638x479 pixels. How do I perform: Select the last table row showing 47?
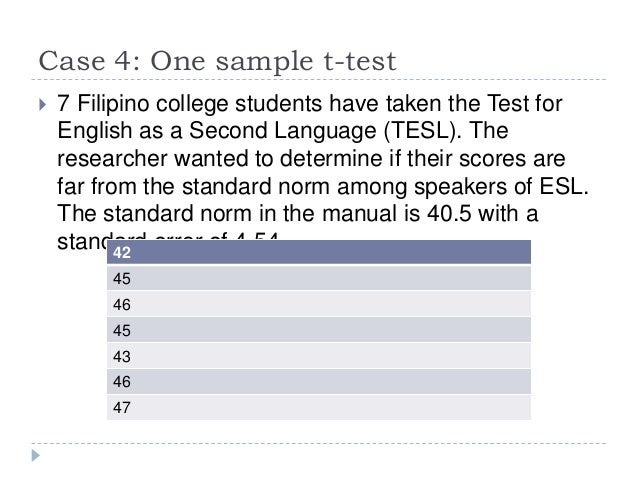[x=319, y=407]
